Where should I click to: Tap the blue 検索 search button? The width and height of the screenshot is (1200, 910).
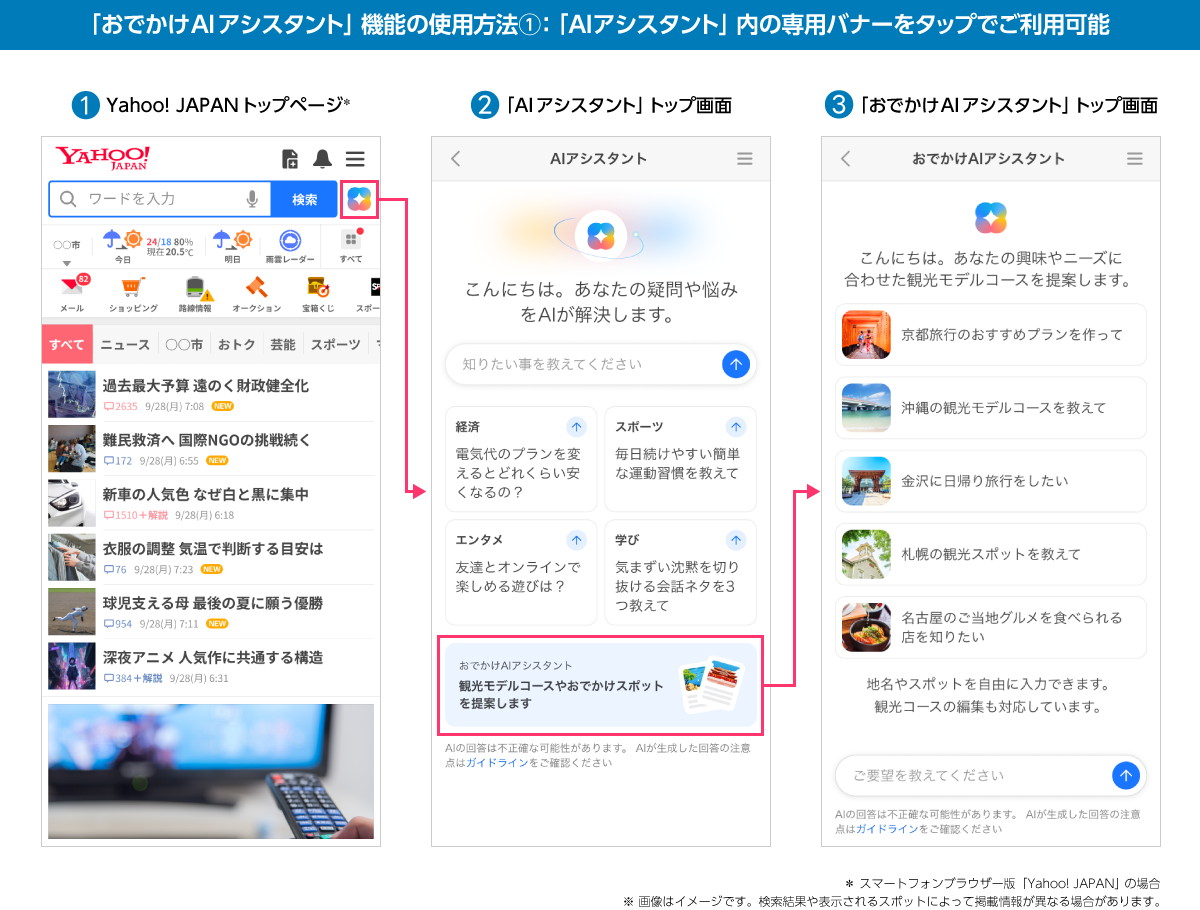point(303,199)
